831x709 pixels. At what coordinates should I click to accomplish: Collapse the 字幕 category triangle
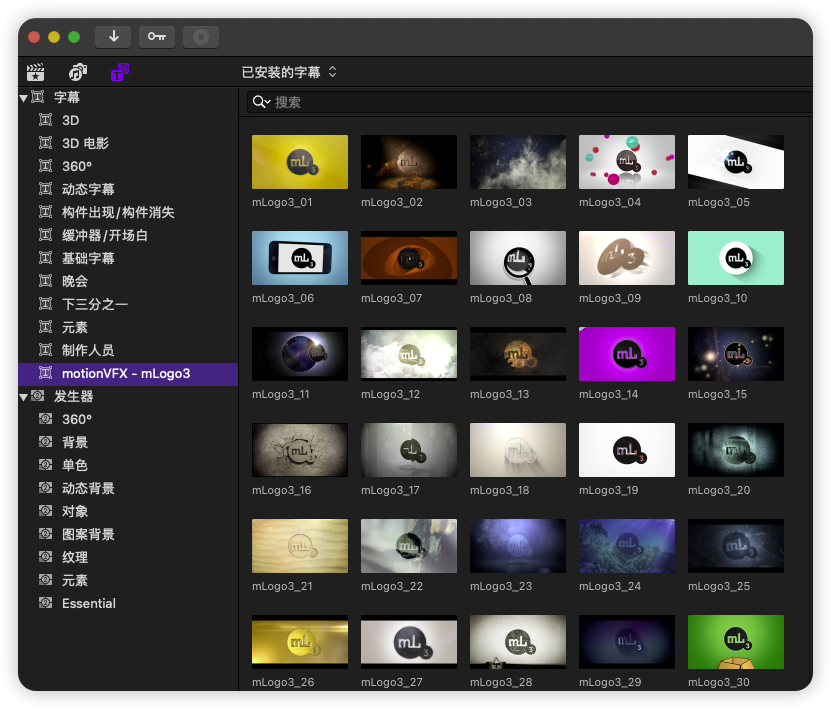(x=23, y=98)
